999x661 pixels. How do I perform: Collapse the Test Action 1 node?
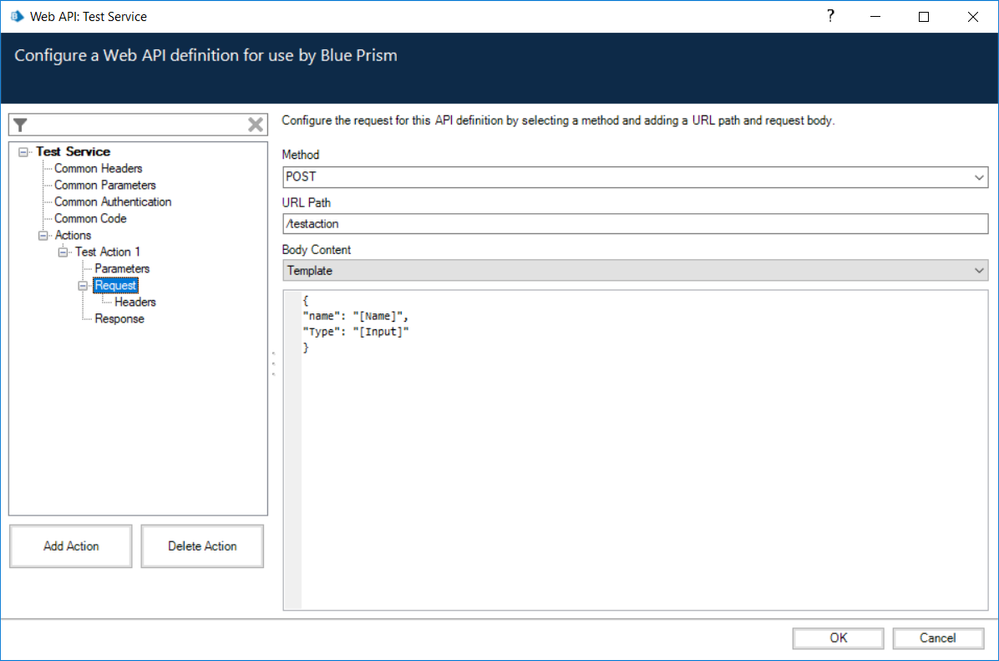[x=63, y=252]
